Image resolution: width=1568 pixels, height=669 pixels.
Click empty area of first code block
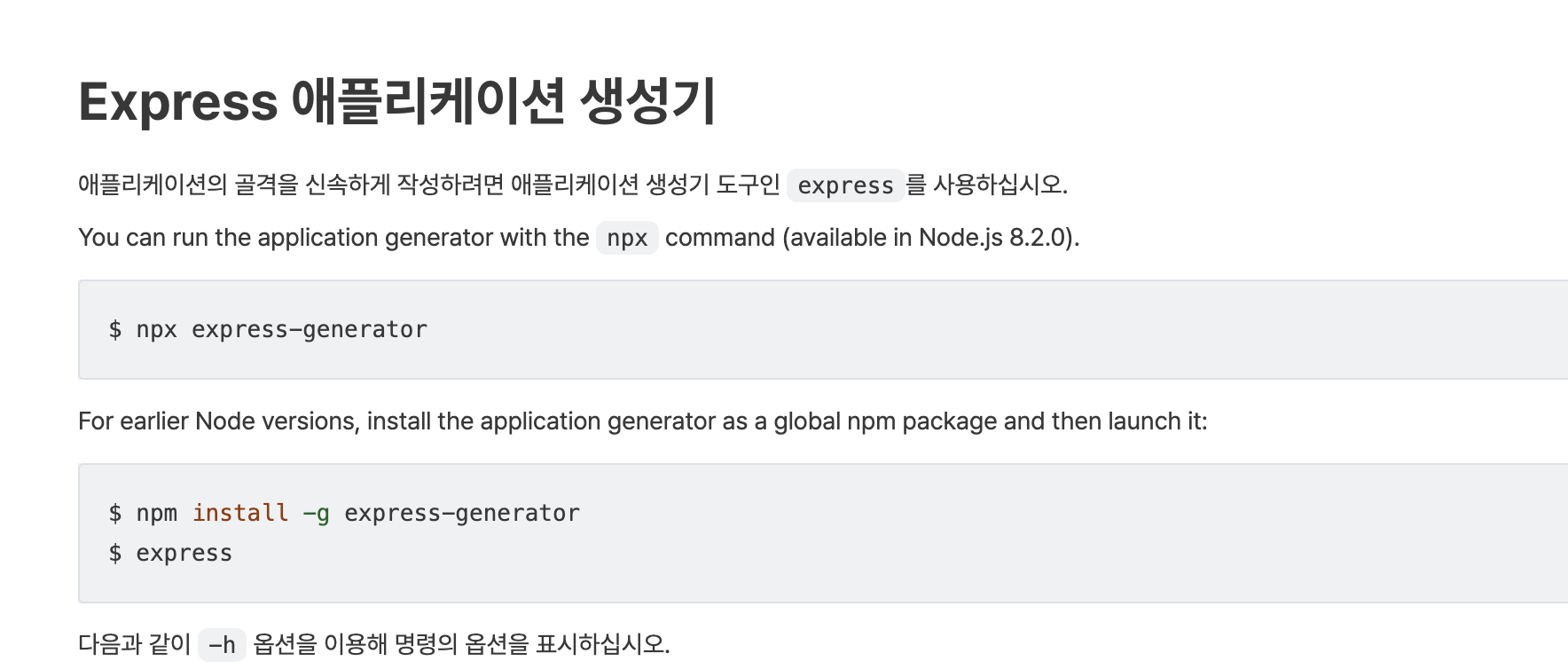(976, 329)
